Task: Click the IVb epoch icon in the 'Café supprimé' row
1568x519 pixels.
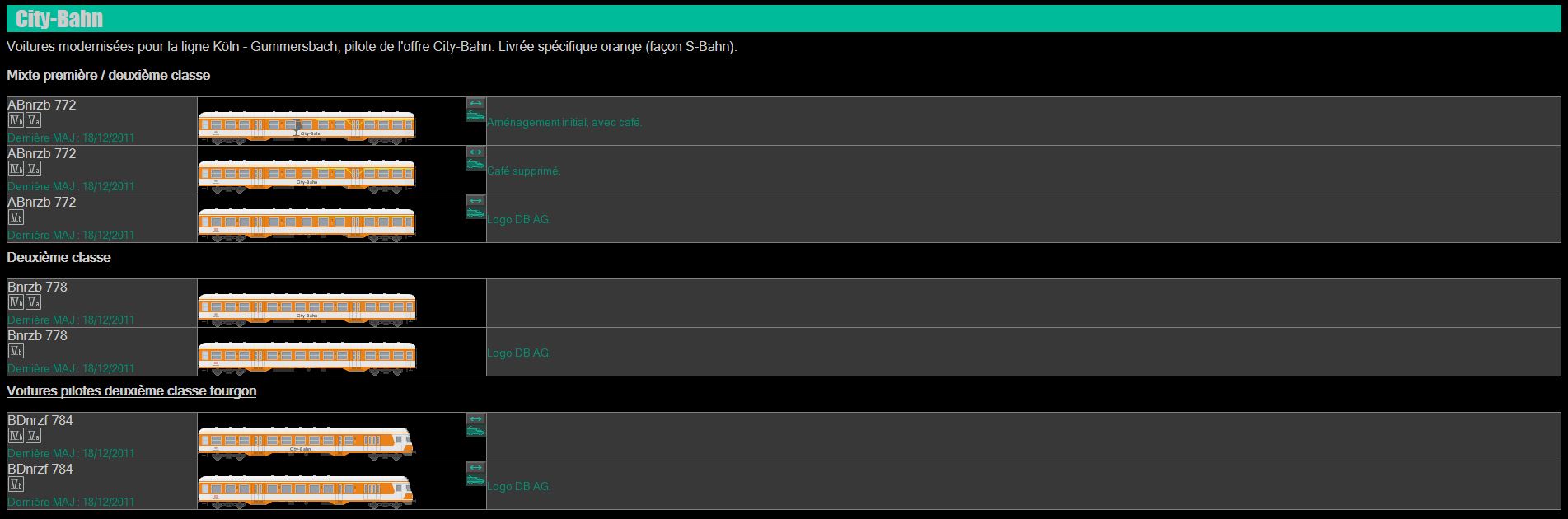Action: (x=16, y=169)
